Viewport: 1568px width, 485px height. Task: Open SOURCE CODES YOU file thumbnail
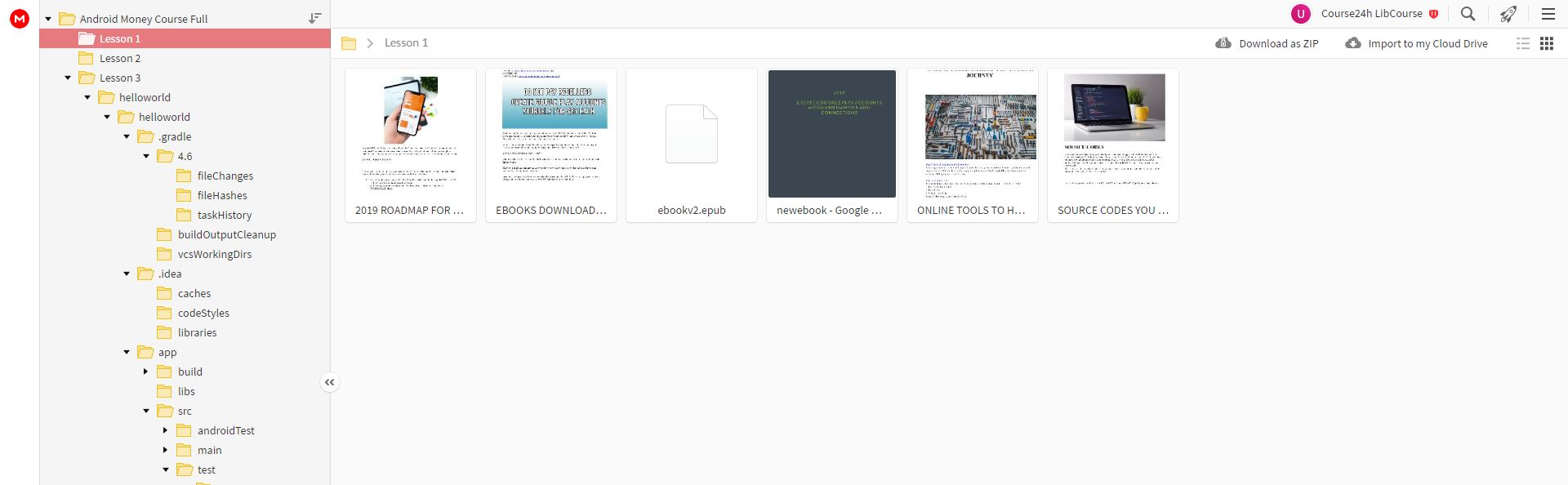pyautogui.click(x=1113, y=145)
